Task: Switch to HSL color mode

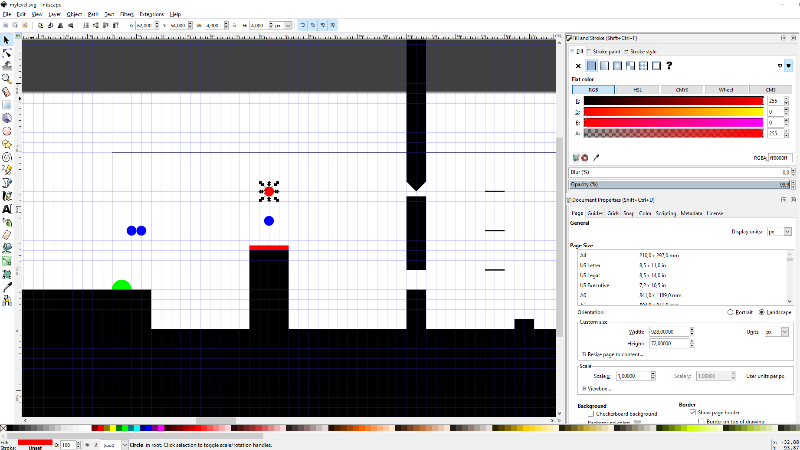Action: click(x=636, y=90)
